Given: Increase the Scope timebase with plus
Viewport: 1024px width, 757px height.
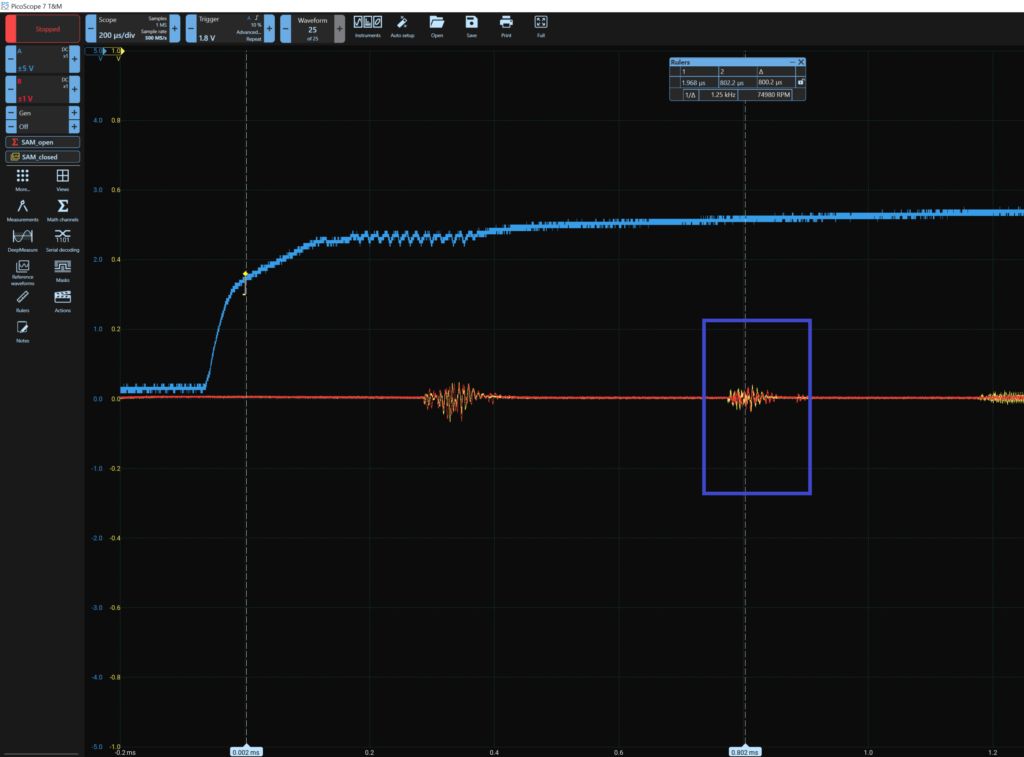Looking at the screenshot, I should pyautogui.click(x=175, y=29).
